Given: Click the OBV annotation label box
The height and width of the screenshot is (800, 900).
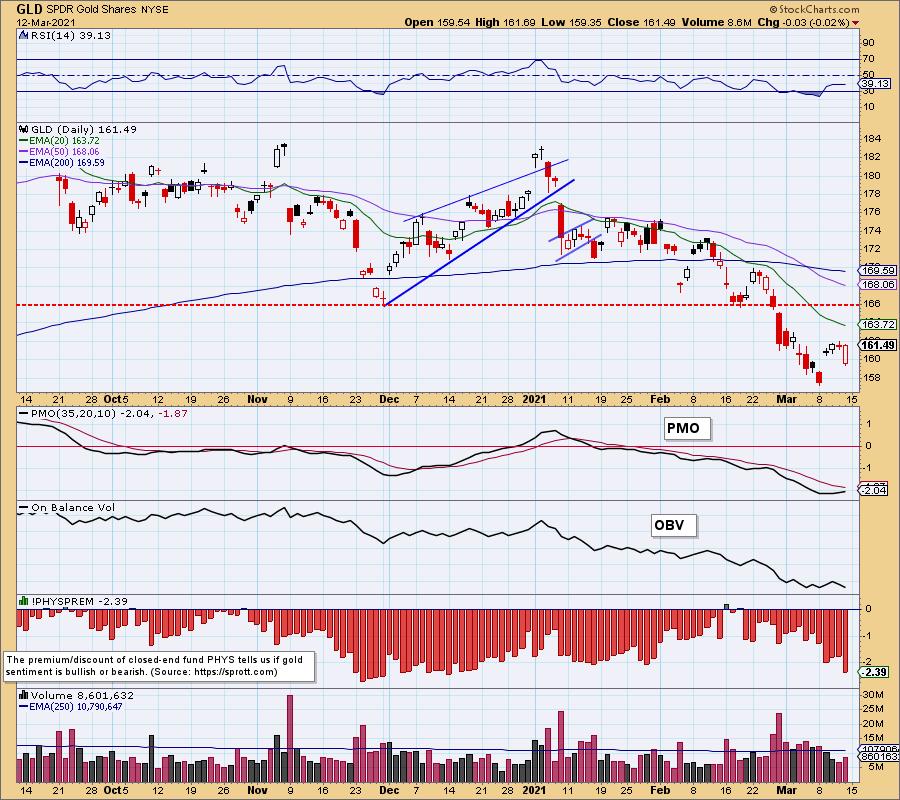Looking at the screenshot, I should pos(674,525).
